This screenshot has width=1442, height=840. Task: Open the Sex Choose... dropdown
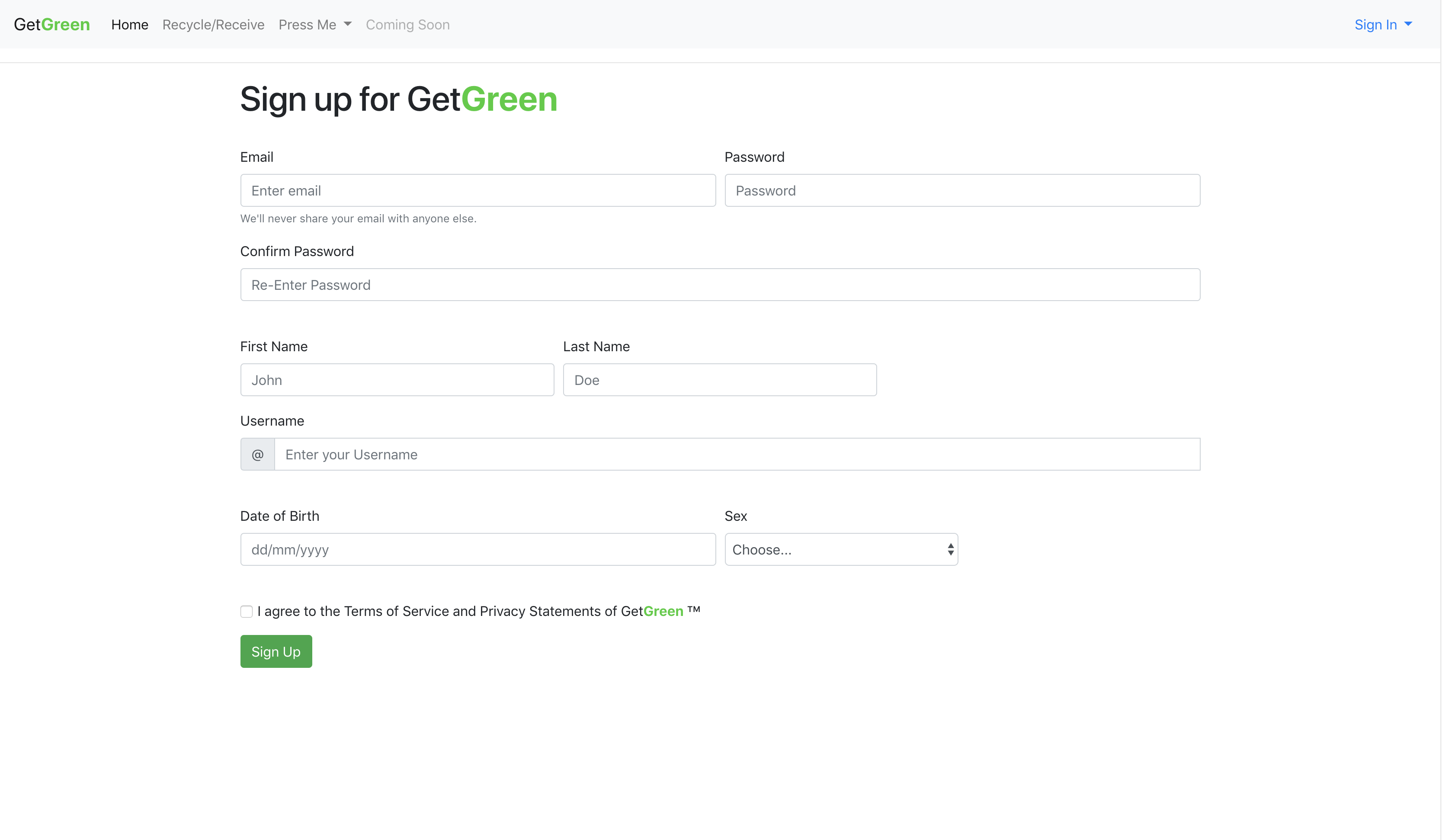830,549
